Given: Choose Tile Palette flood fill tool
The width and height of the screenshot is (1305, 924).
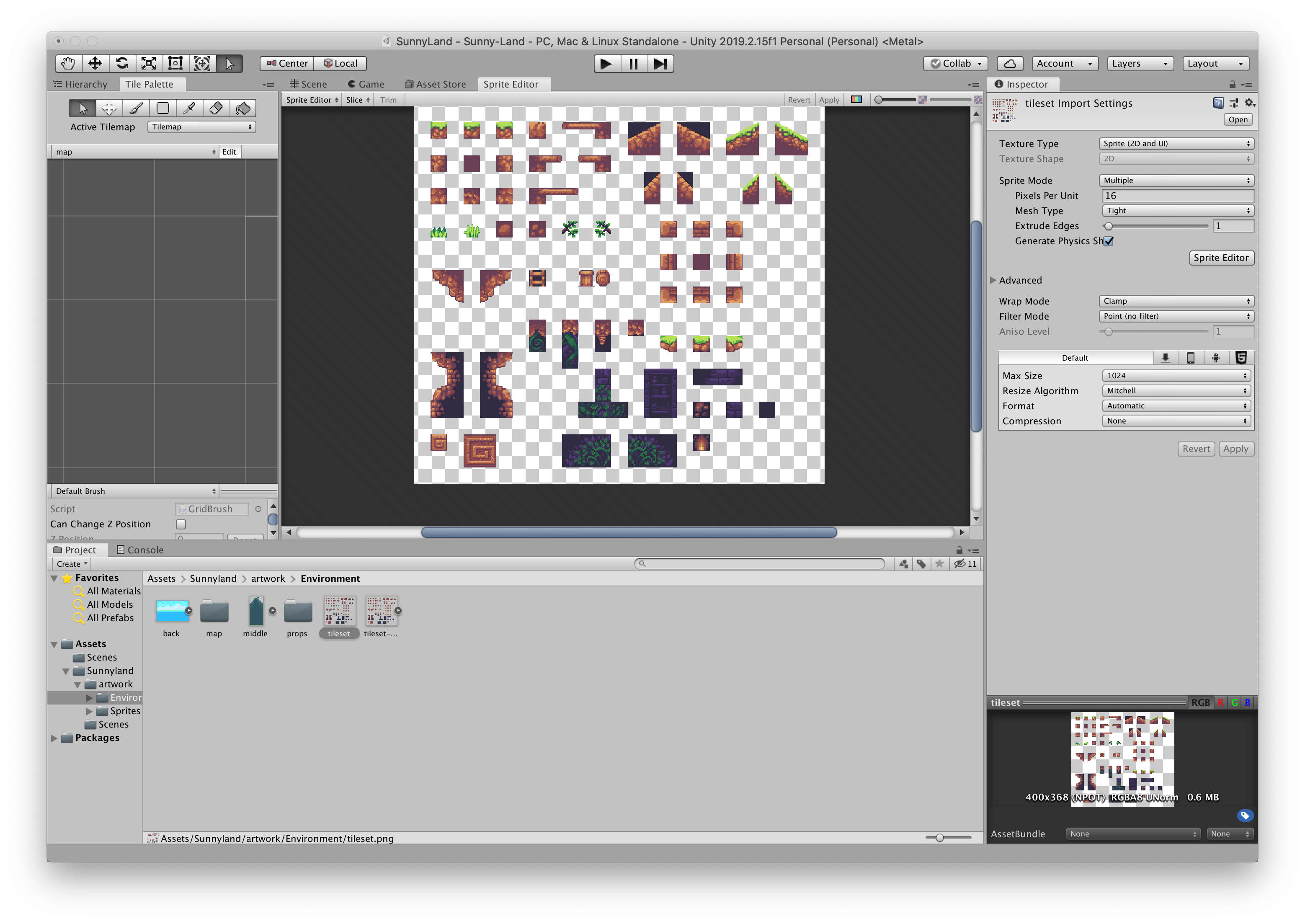Looking at the screenshot, I should click(243, 108).
